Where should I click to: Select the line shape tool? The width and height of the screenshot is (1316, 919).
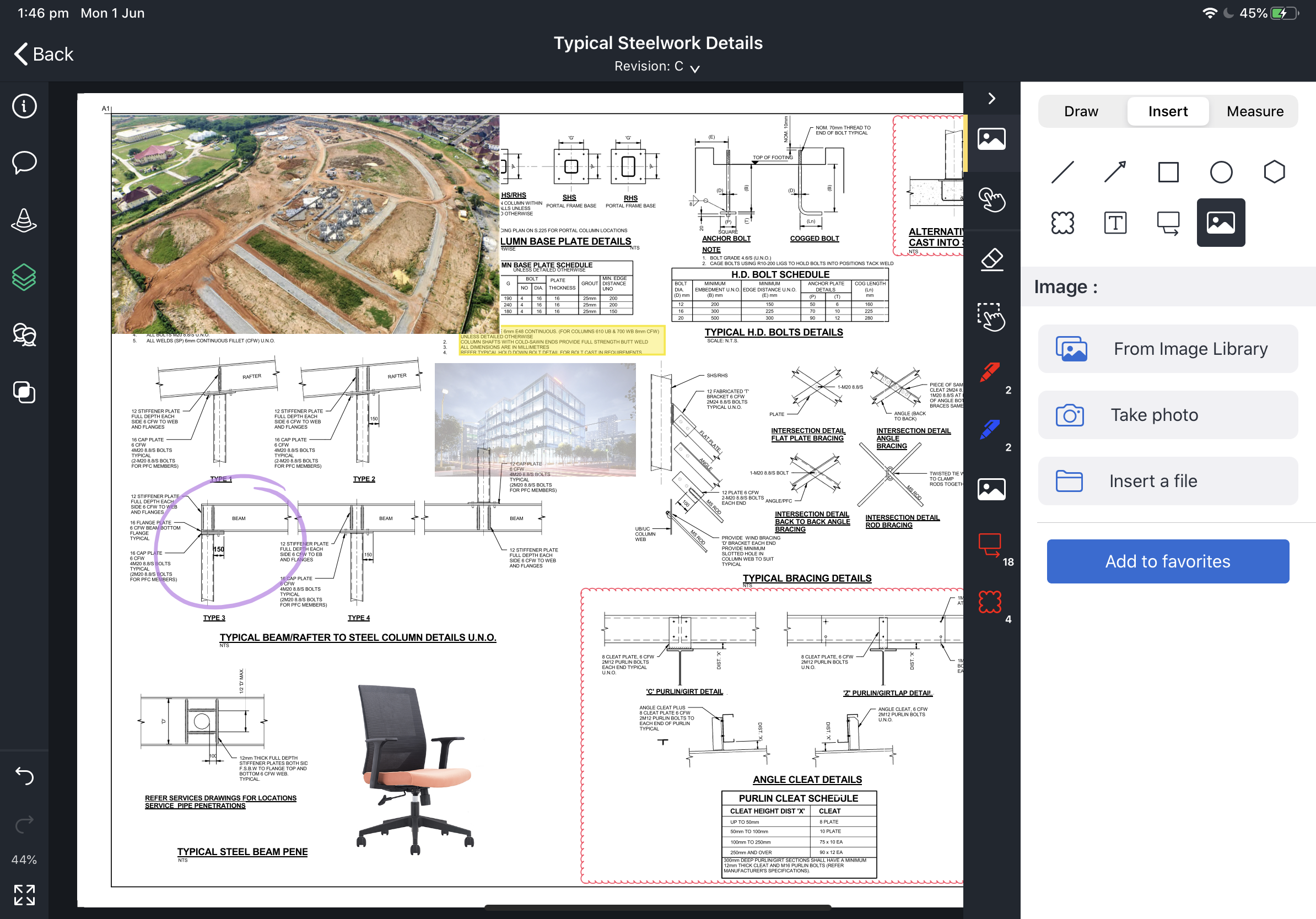(1062, 172)
